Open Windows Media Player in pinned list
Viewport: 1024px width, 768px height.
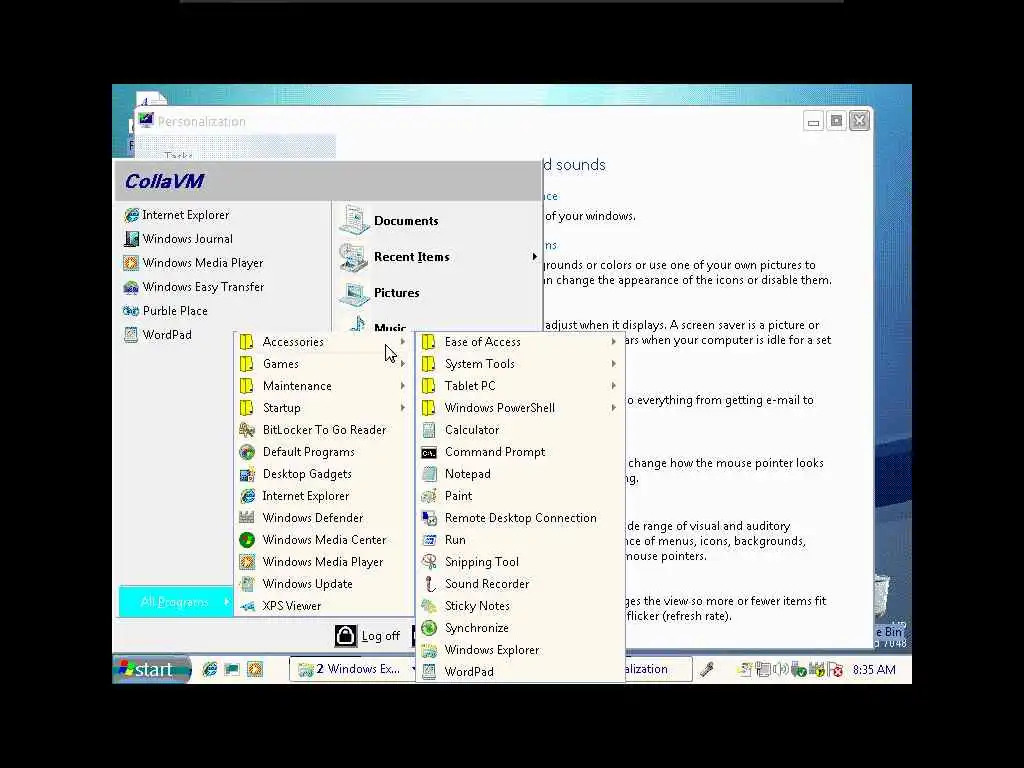pyautogui.click(x=193, y=263)
